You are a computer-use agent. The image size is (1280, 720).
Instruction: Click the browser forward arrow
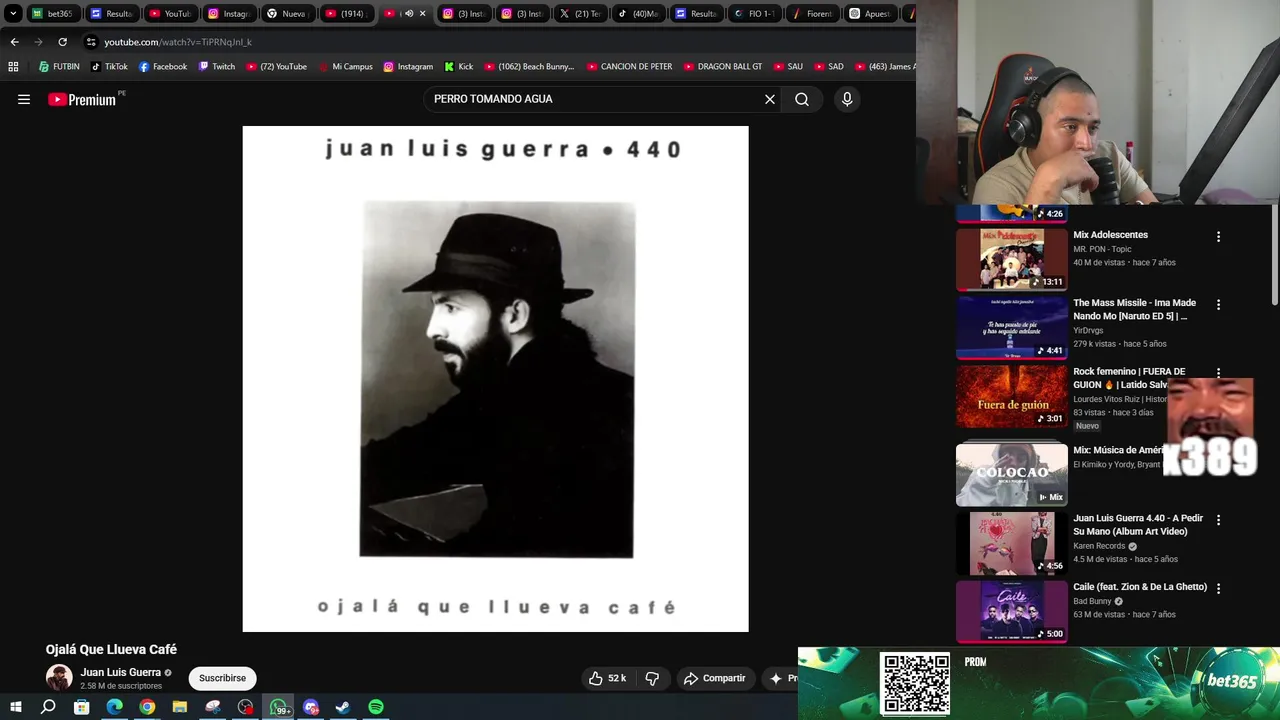click(x=38, y=42)
